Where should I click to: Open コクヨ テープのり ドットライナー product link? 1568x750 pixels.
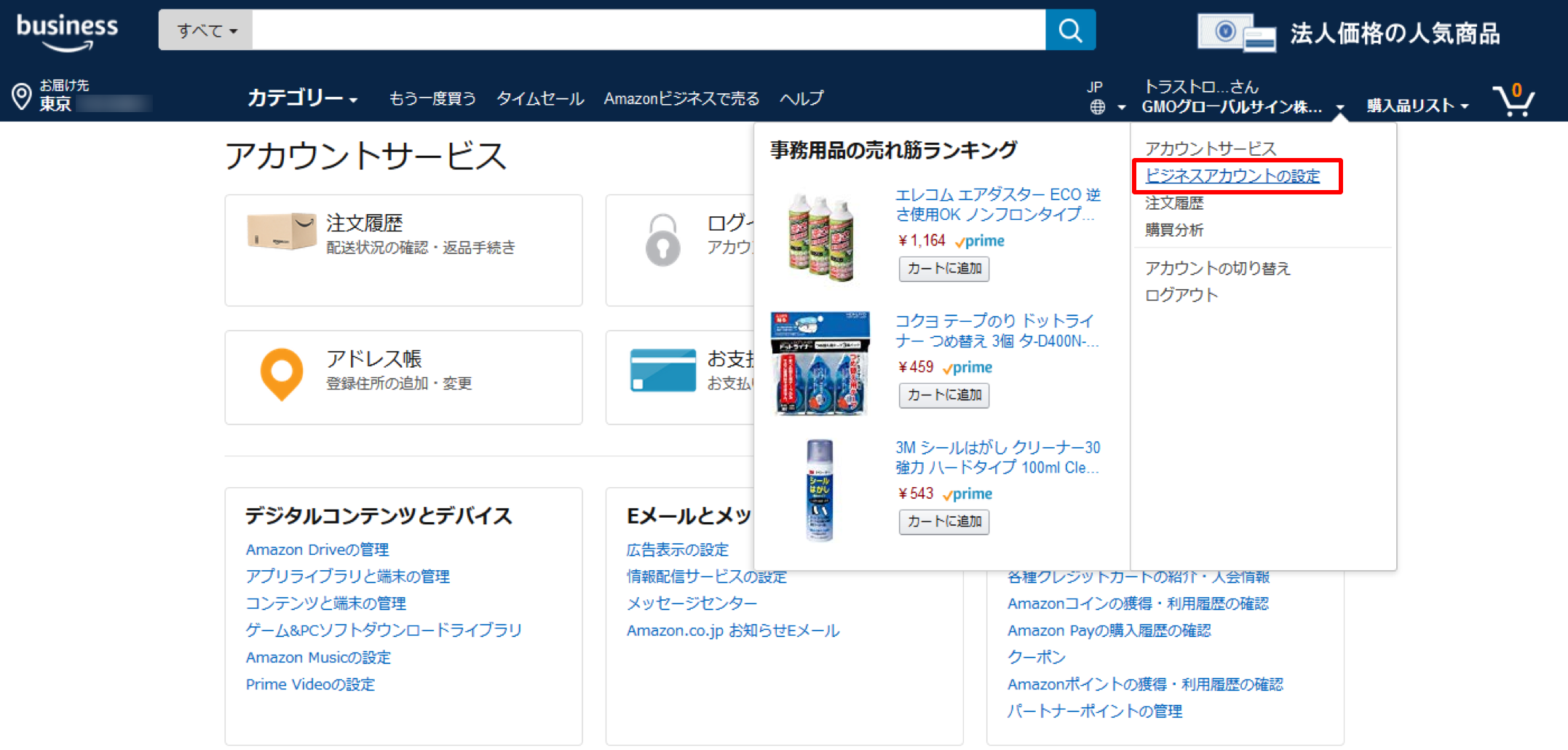(x=997, y=331)
